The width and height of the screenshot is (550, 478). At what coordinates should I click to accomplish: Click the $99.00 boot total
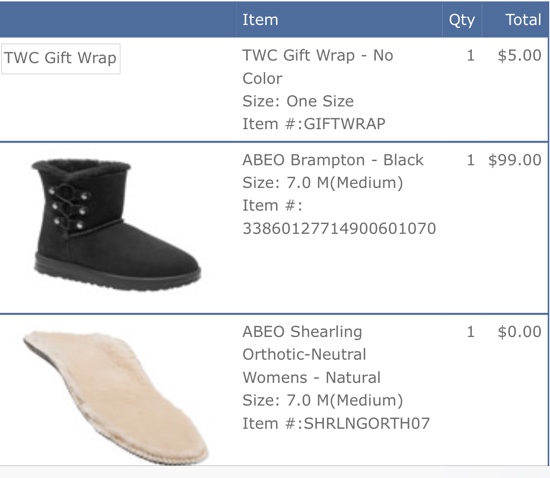coord(515,160)
